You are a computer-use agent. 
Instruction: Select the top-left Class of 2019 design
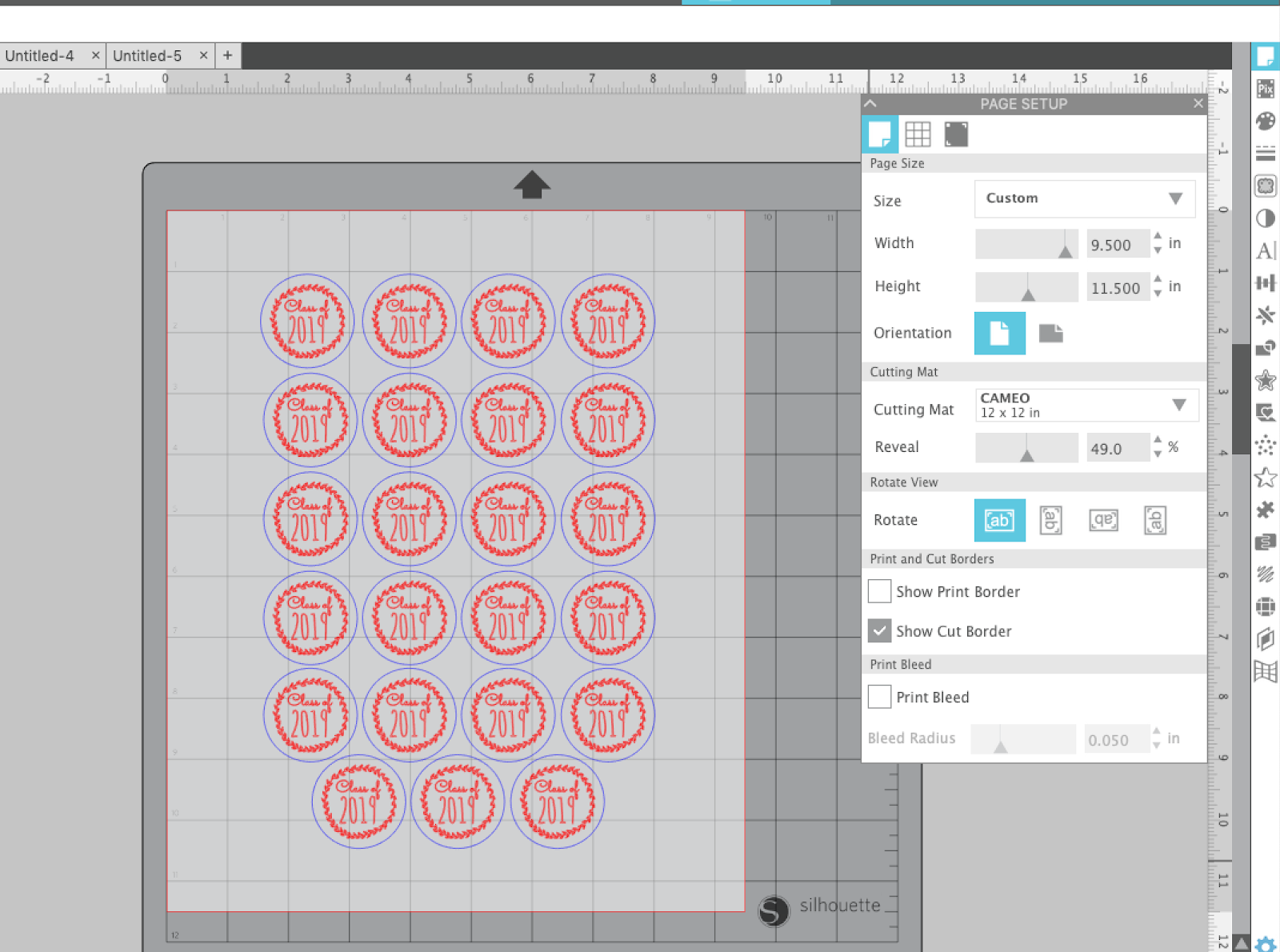tap(307, 321)
